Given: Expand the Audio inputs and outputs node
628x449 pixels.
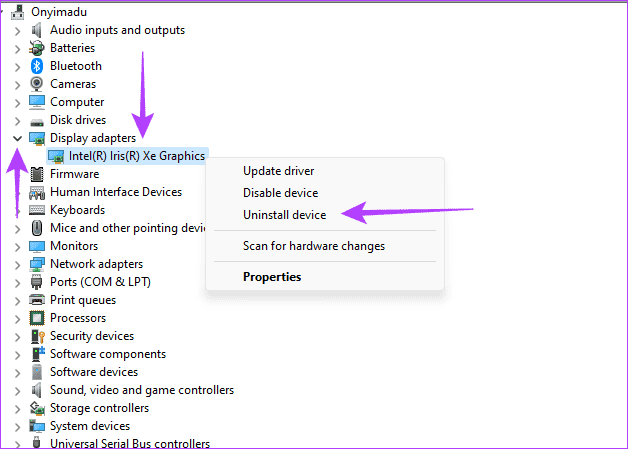Looking at the screenshot, I should tap(17, 31).
